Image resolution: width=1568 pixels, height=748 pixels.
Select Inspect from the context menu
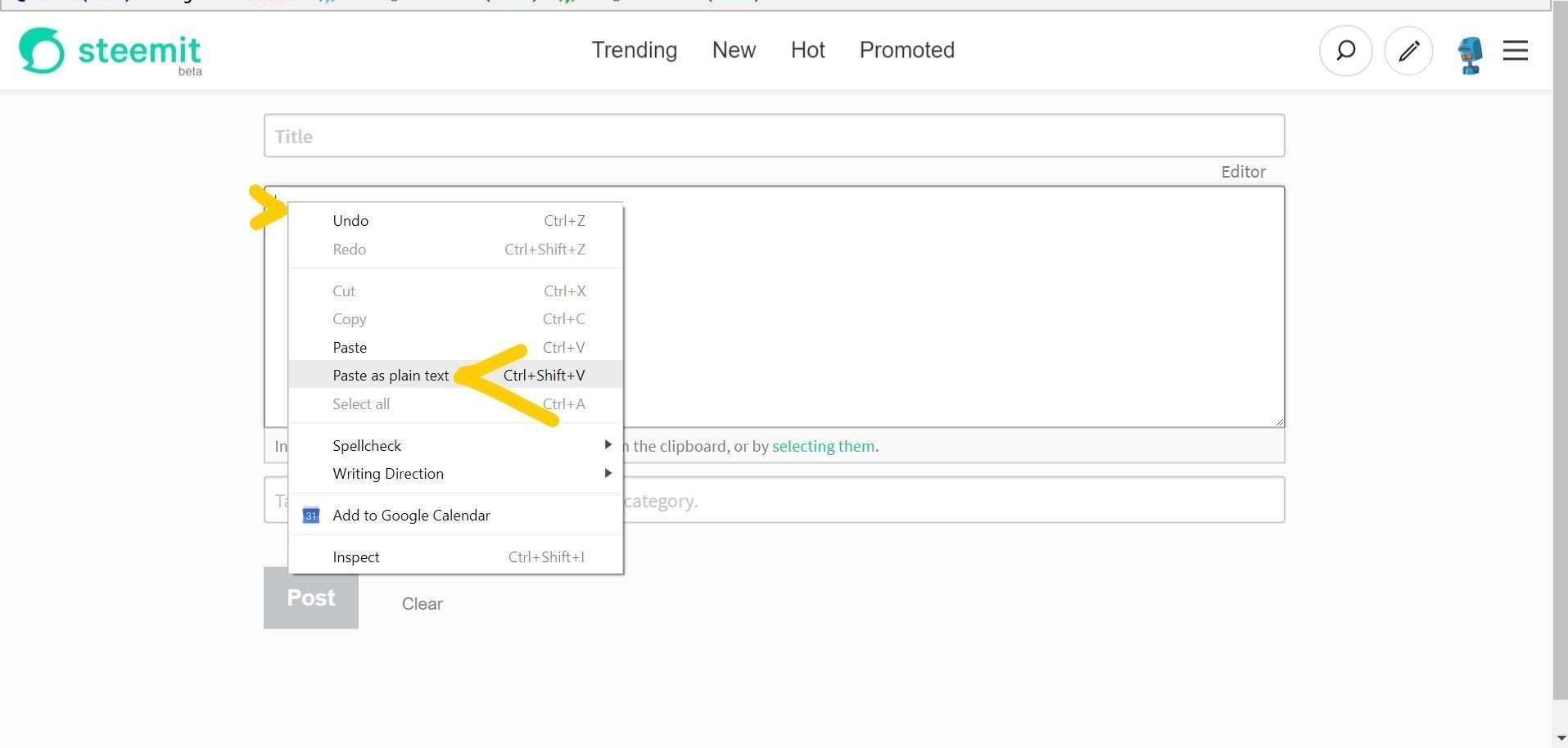click(356, 557)
